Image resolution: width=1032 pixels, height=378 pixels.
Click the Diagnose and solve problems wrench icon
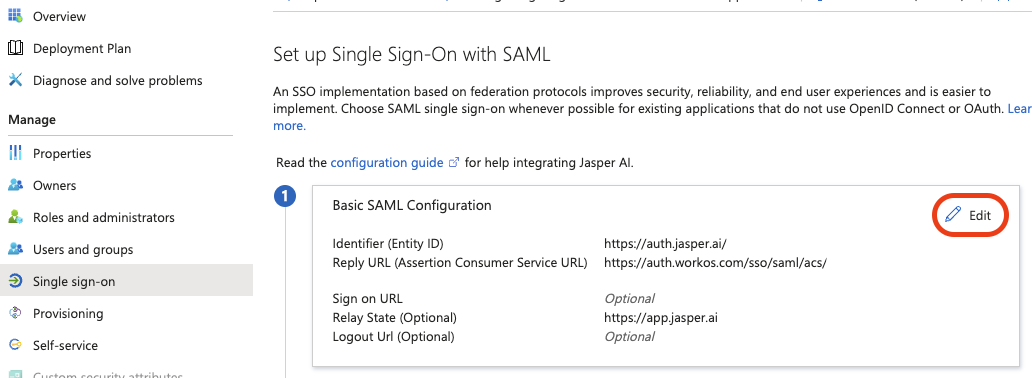click(x=15, y=80)
